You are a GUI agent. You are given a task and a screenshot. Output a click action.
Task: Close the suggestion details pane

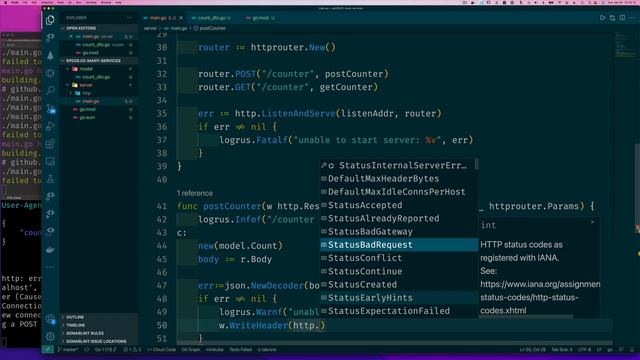(x=593, y=222)
